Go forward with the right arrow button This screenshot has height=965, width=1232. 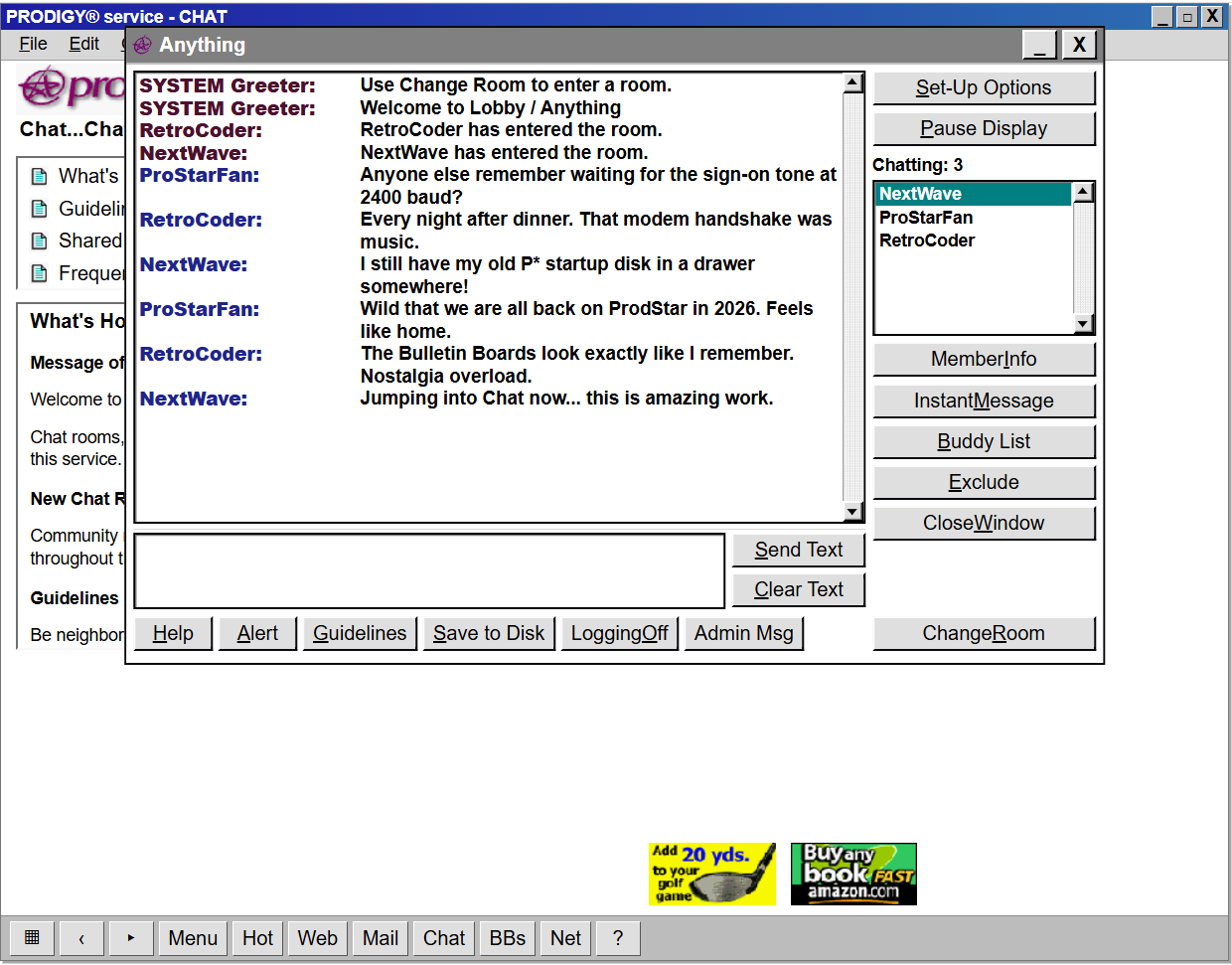pyautogui.click(x=131, y=938)
